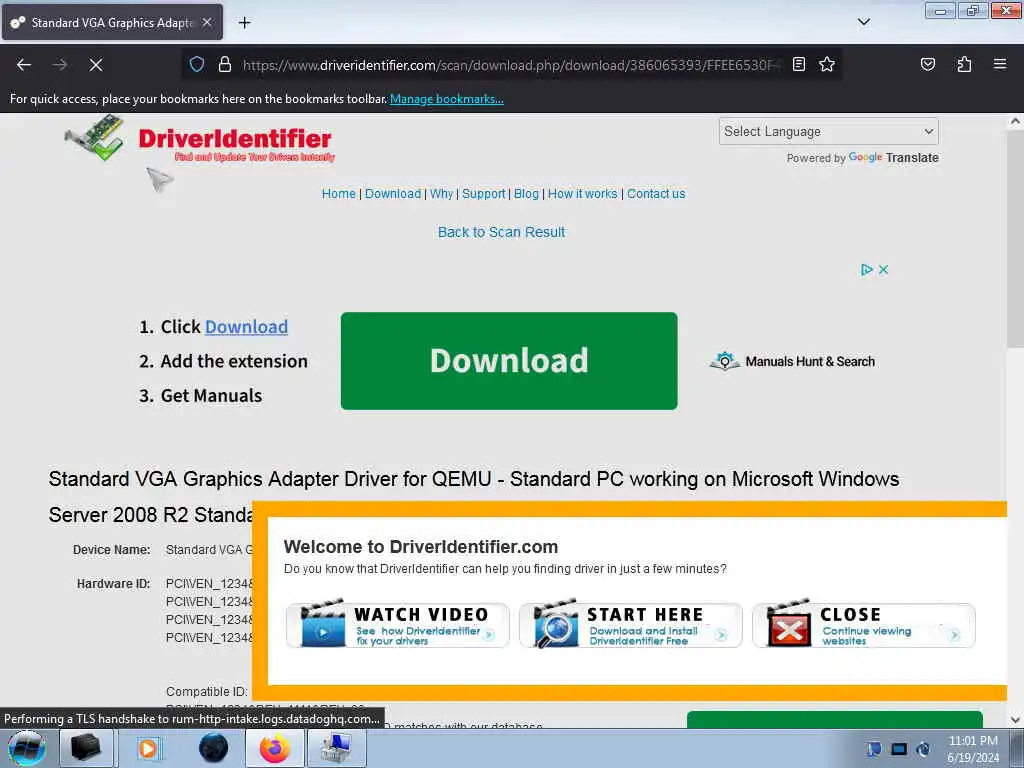Open the Extensions puzzle icon

(x=964, y=64)
